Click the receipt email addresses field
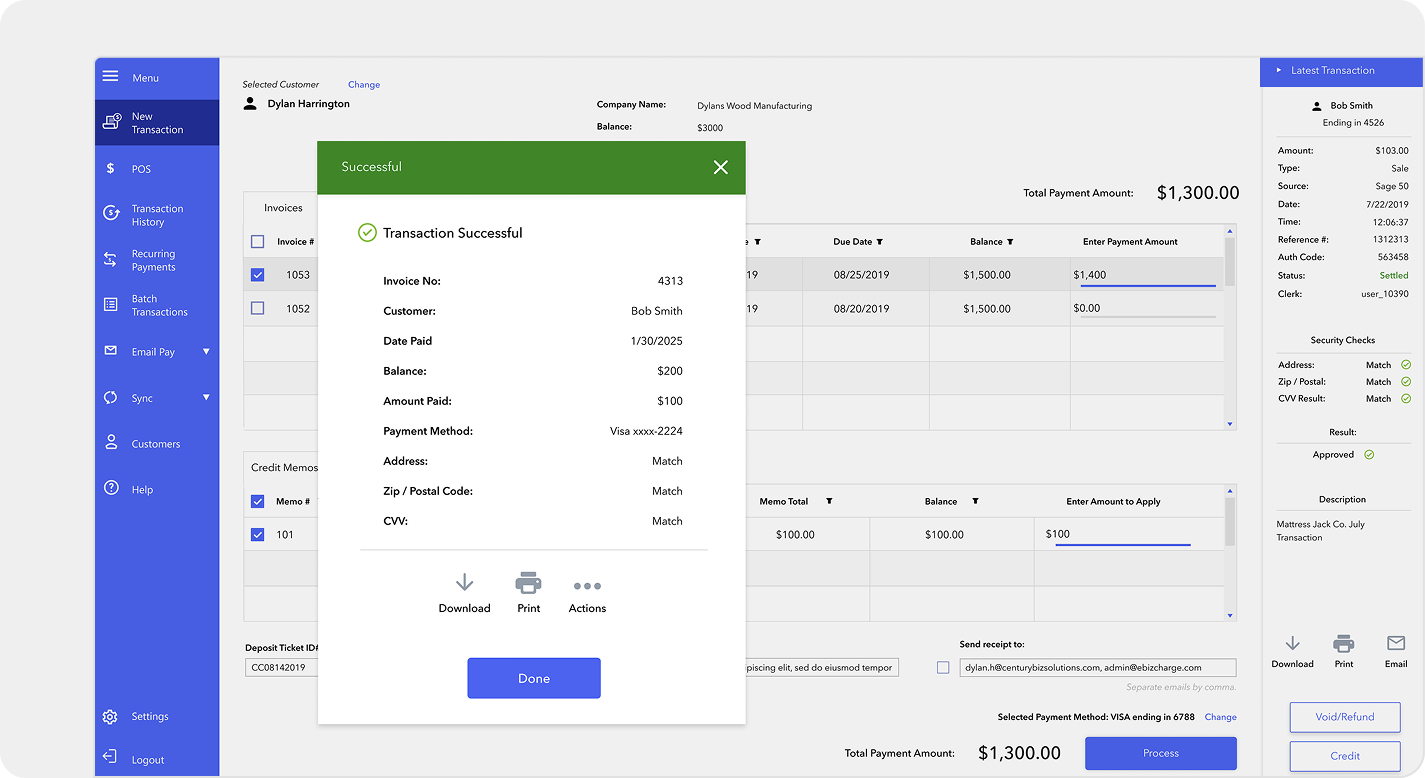Viewport: 1425px width, 778px height. (x=1097, y=667)
